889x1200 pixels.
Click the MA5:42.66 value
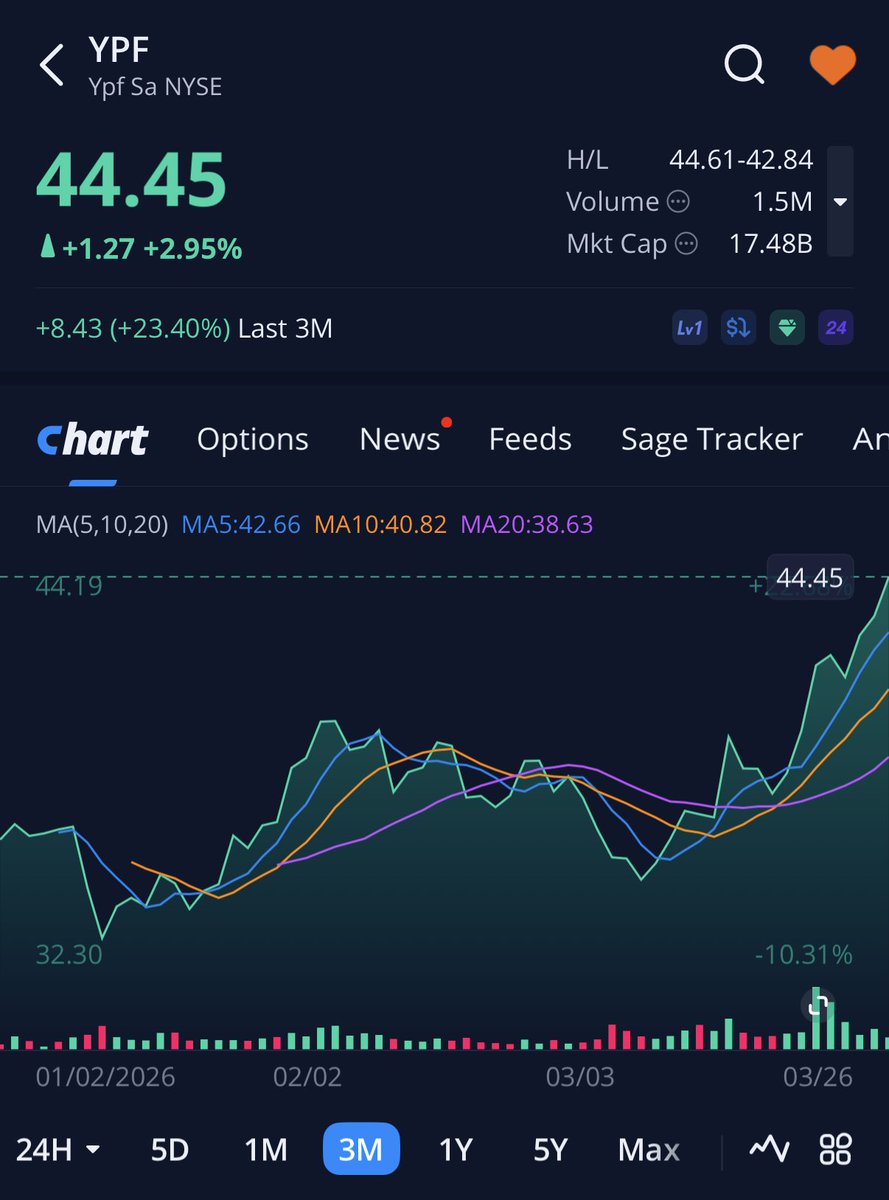point(241,524)
